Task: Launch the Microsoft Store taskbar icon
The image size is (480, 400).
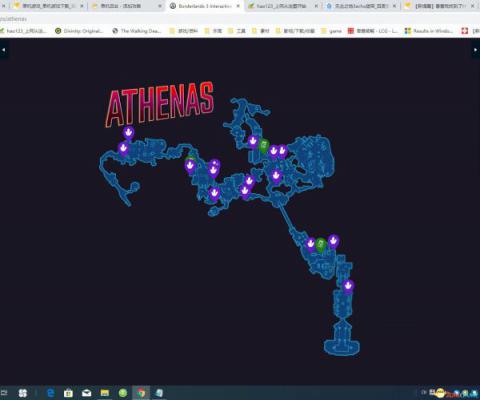Action: coord(68,393)
